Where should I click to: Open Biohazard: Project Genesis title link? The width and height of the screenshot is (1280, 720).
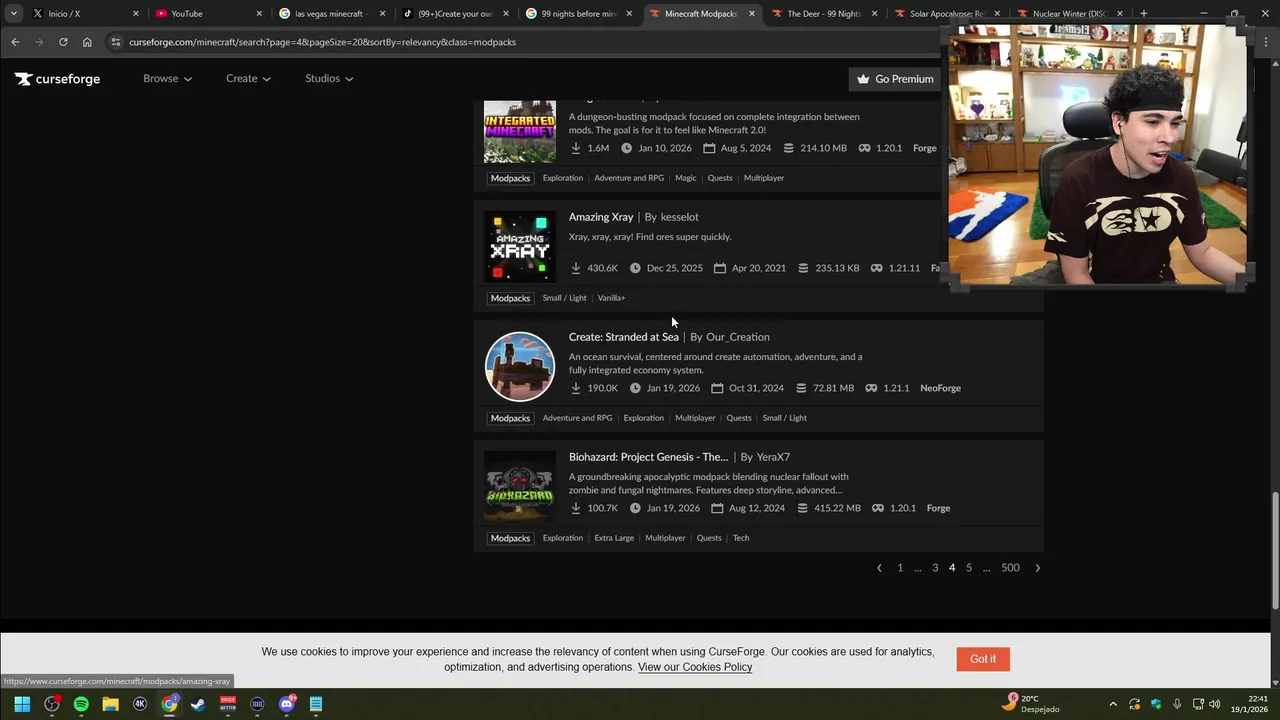pyautogui.click(x=648, y=457)
